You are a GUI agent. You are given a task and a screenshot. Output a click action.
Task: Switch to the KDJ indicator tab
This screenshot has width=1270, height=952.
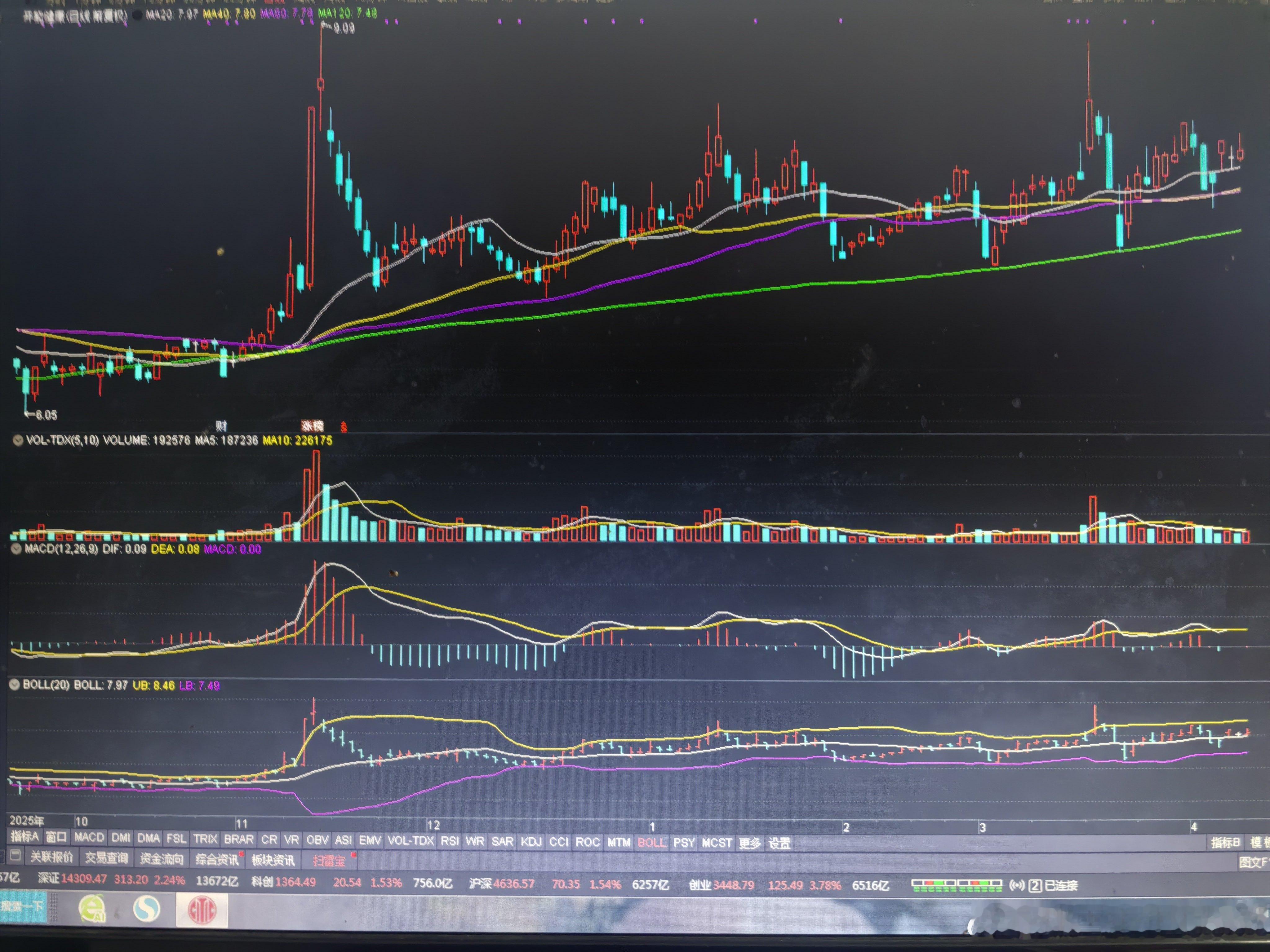[531, 842]
